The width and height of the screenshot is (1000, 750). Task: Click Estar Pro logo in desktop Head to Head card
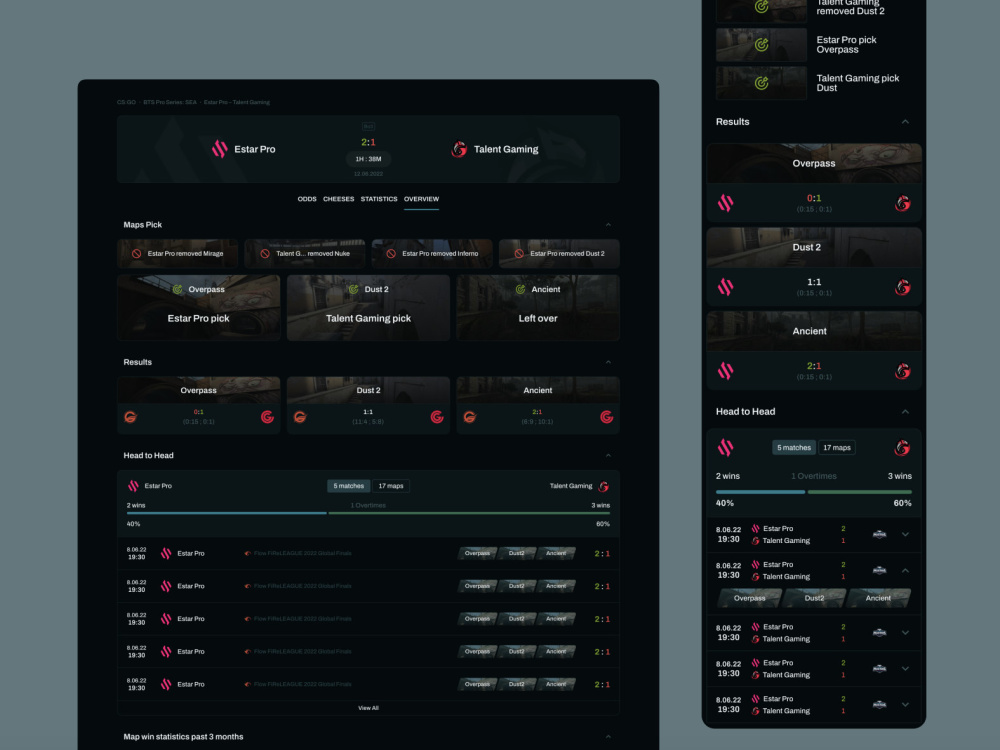[133, 486]
